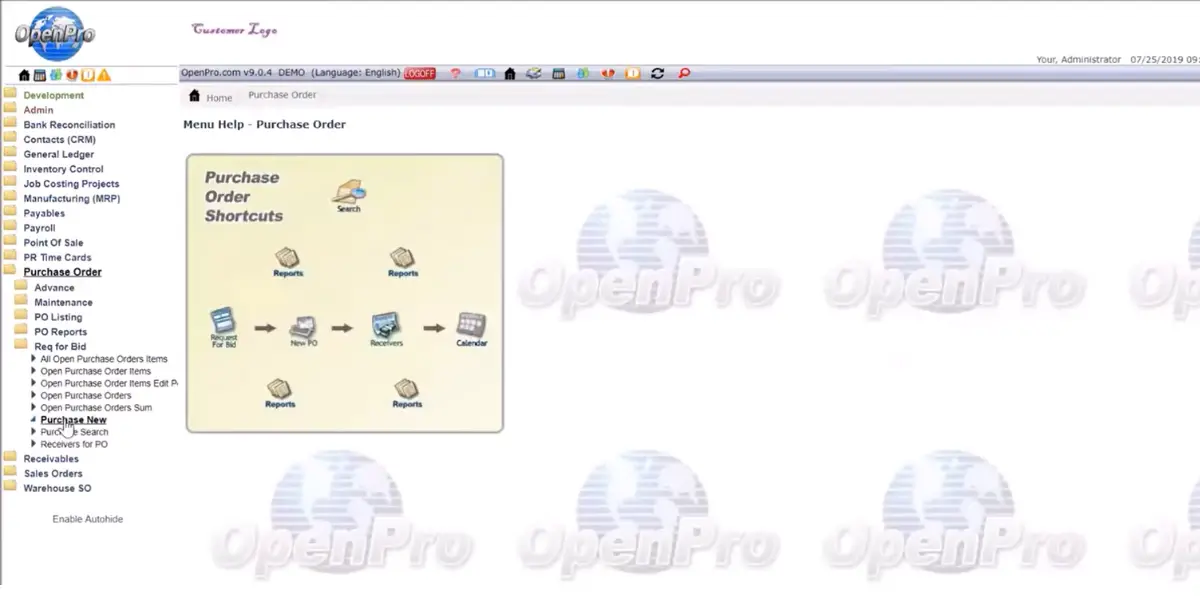
Task: Click the Purchase Order breadcrumb link
Action: pyautogui.click(x=282, y=95)
